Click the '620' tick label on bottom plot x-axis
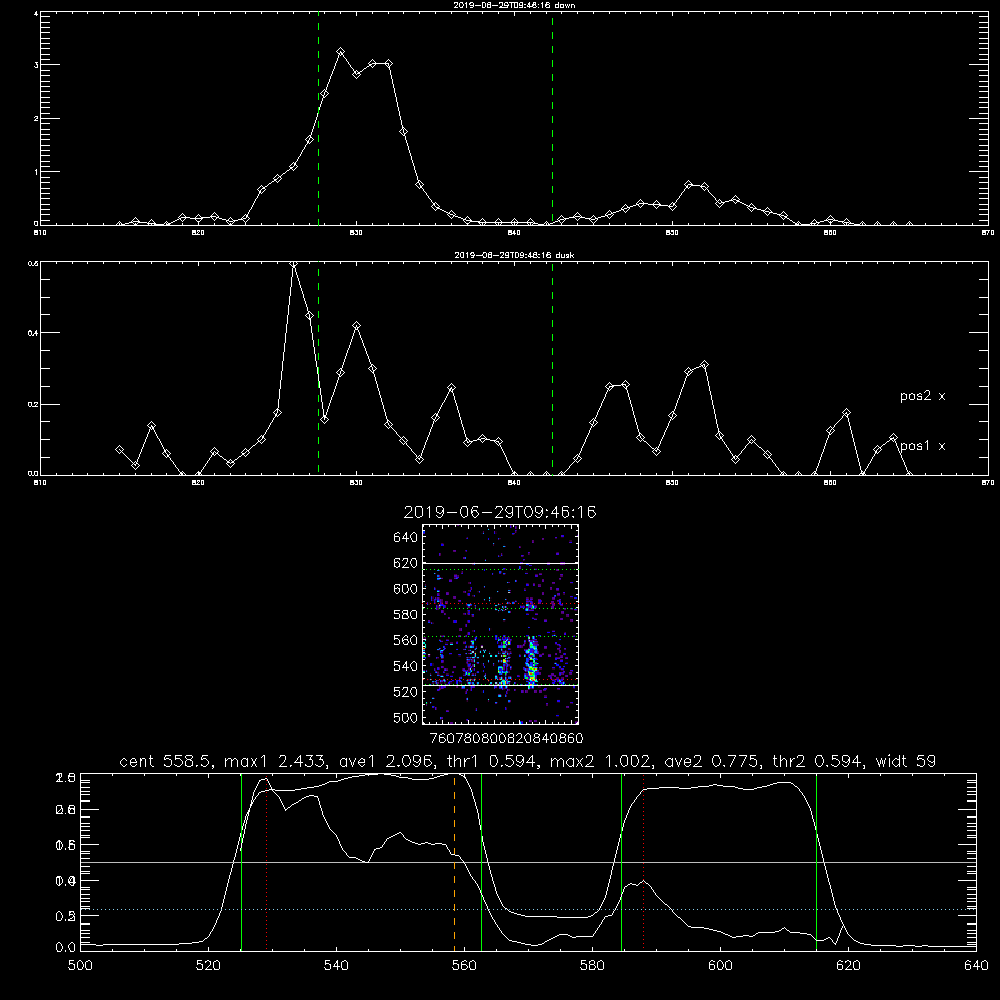 [848, 966]
